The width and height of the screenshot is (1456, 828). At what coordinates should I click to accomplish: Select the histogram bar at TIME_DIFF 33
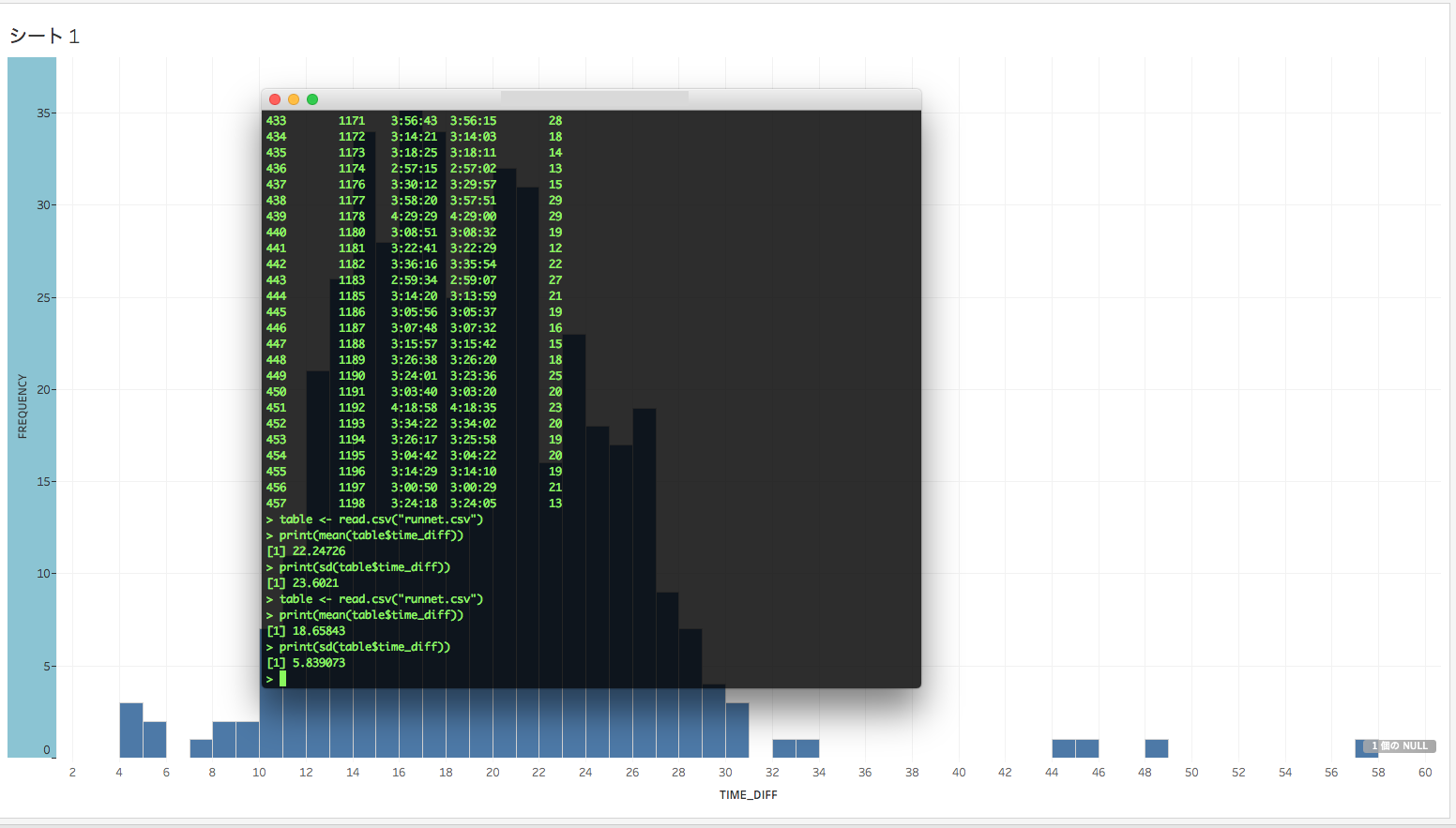click(x=808, y=748)
